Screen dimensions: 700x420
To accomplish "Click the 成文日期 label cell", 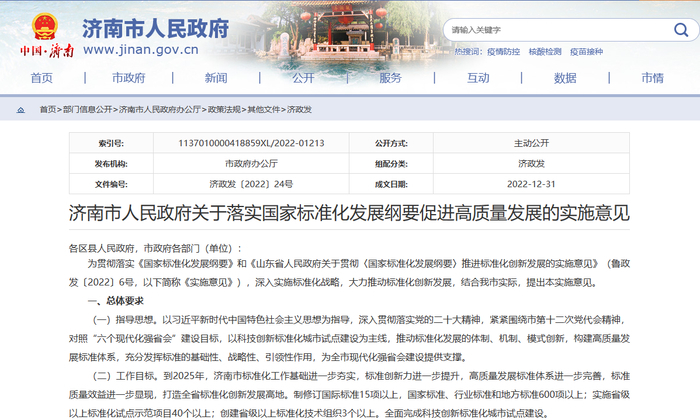I will coord(391,184).
